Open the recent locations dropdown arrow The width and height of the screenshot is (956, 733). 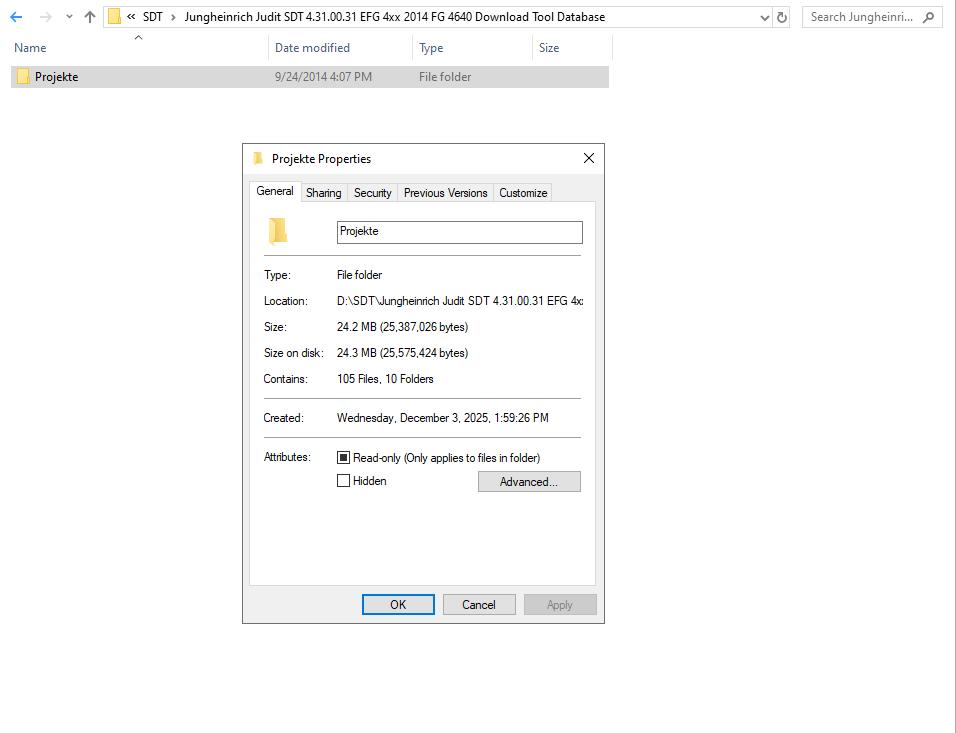70,17
